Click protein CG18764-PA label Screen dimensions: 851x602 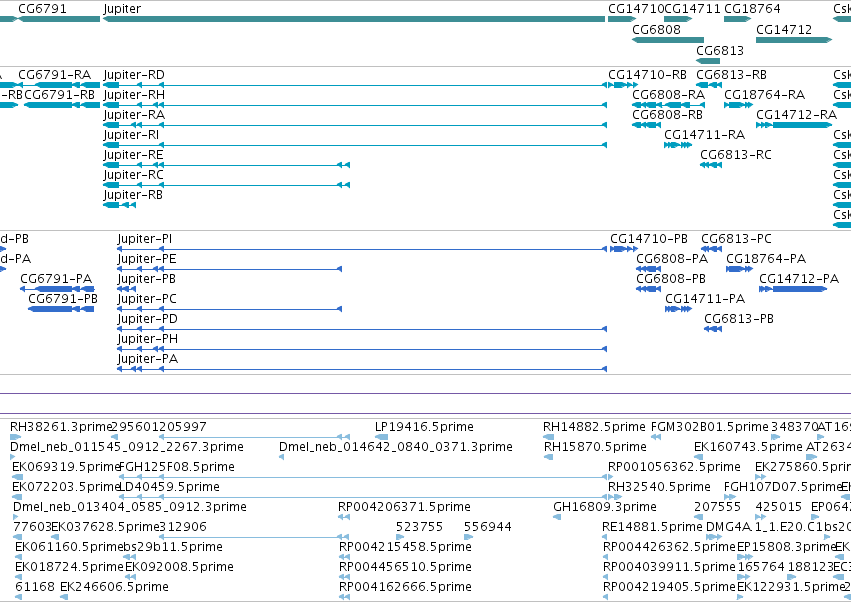[766, 259]
